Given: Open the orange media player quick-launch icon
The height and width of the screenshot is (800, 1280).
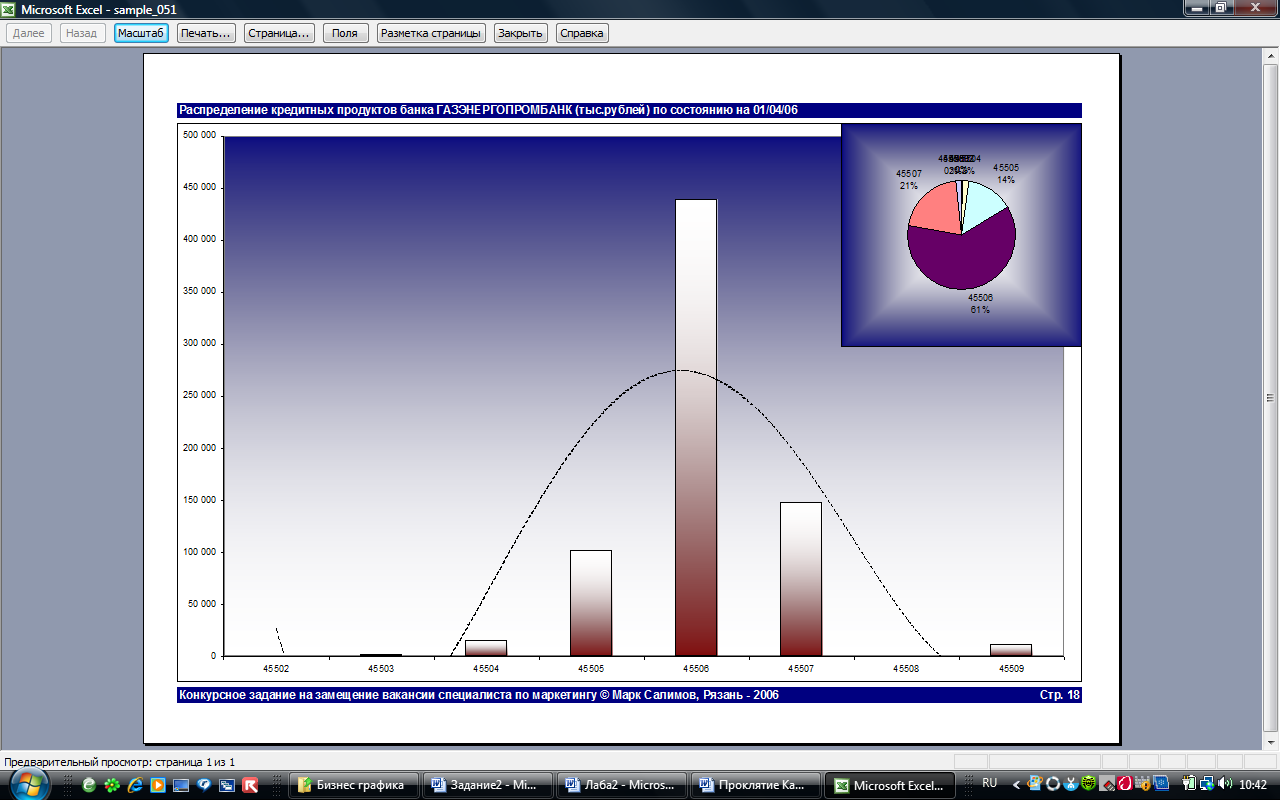Looking at the screenshot, I should pos(158,785).
